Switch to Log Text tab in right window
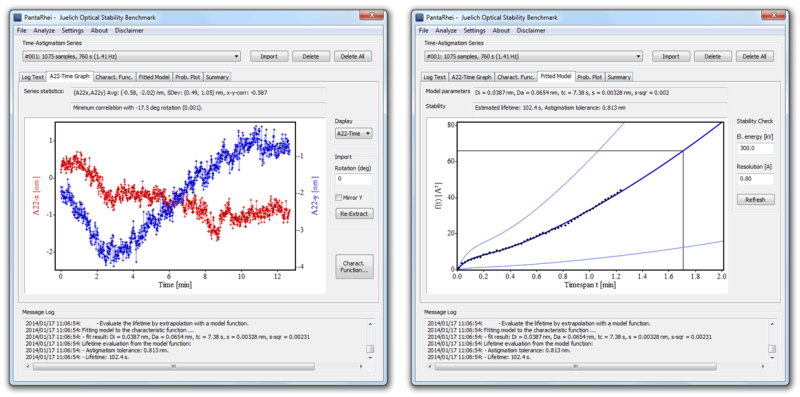 coord(435,77)
